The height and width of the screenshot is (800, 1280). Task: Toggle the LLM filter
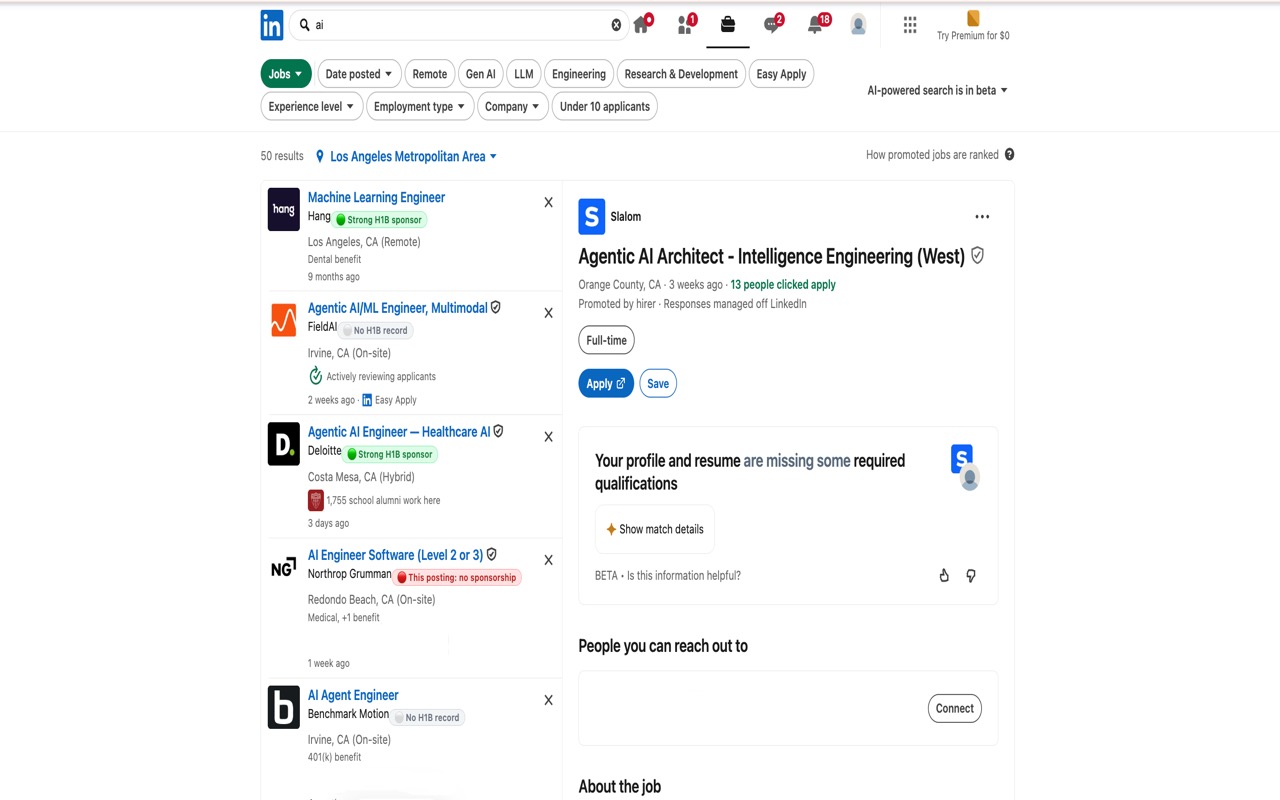[x=524, y=74]
